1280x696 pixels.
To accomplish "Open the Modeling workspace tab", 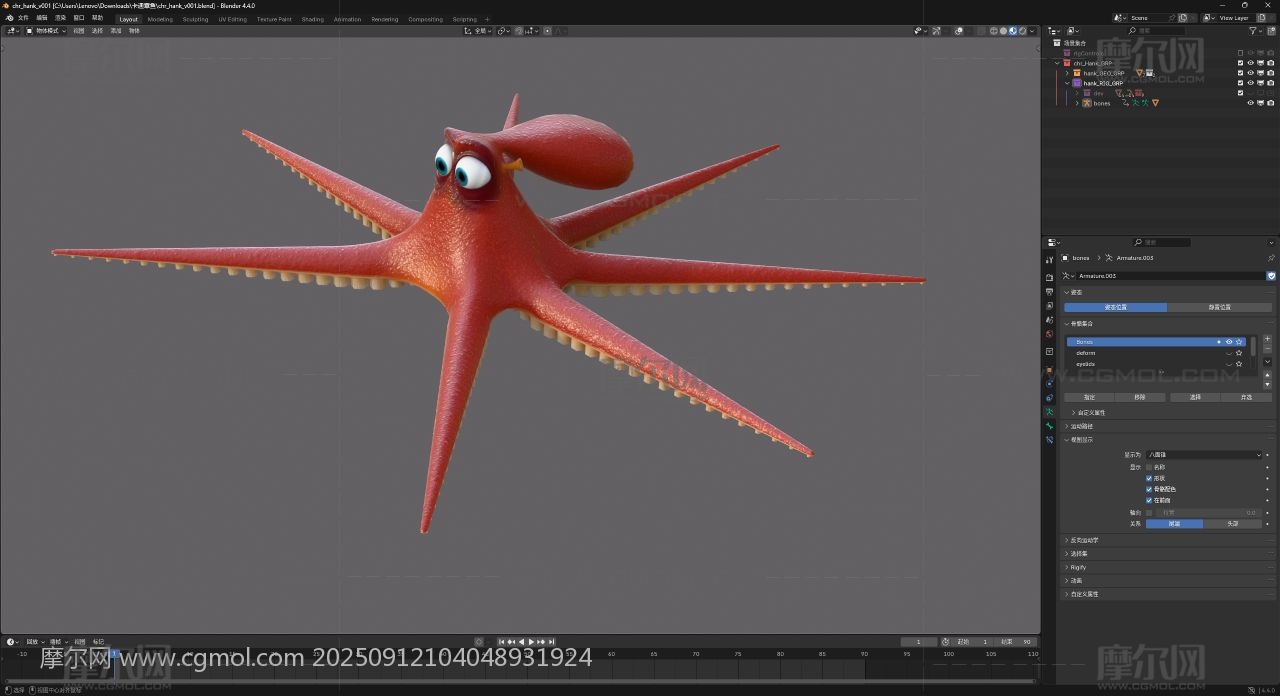I will [160, 19].
